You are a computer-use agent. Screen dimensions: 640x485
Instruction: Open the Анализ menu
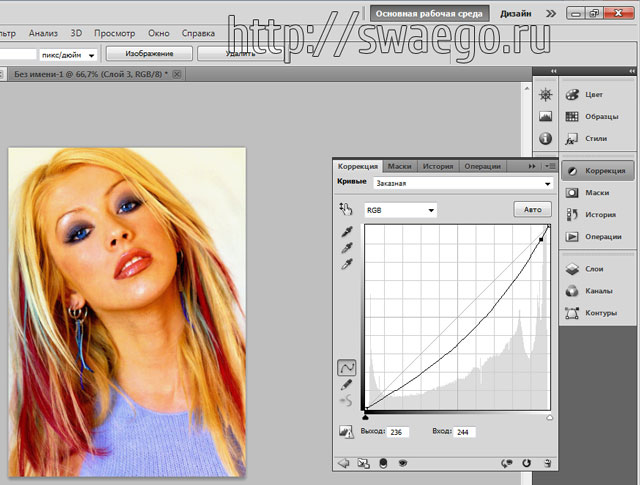coord(43,33)
